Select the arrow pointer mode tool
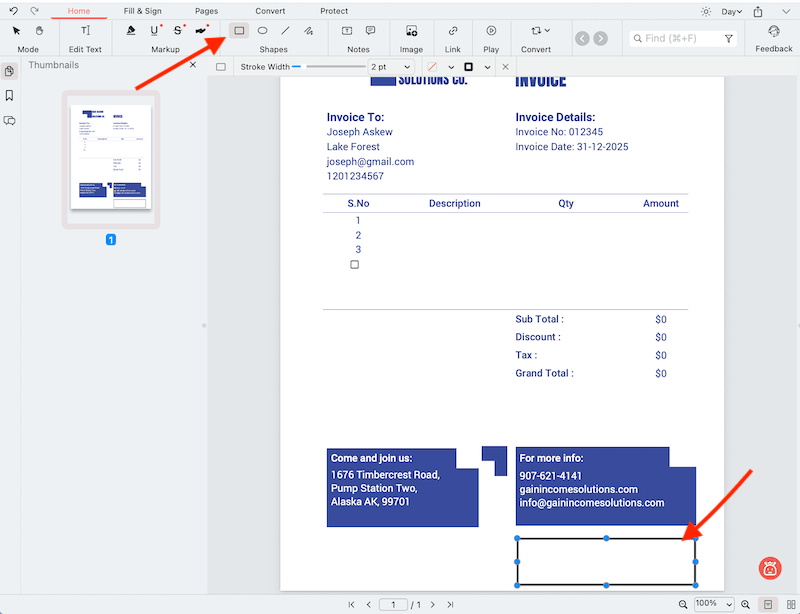800x614 pixels. 16,31
